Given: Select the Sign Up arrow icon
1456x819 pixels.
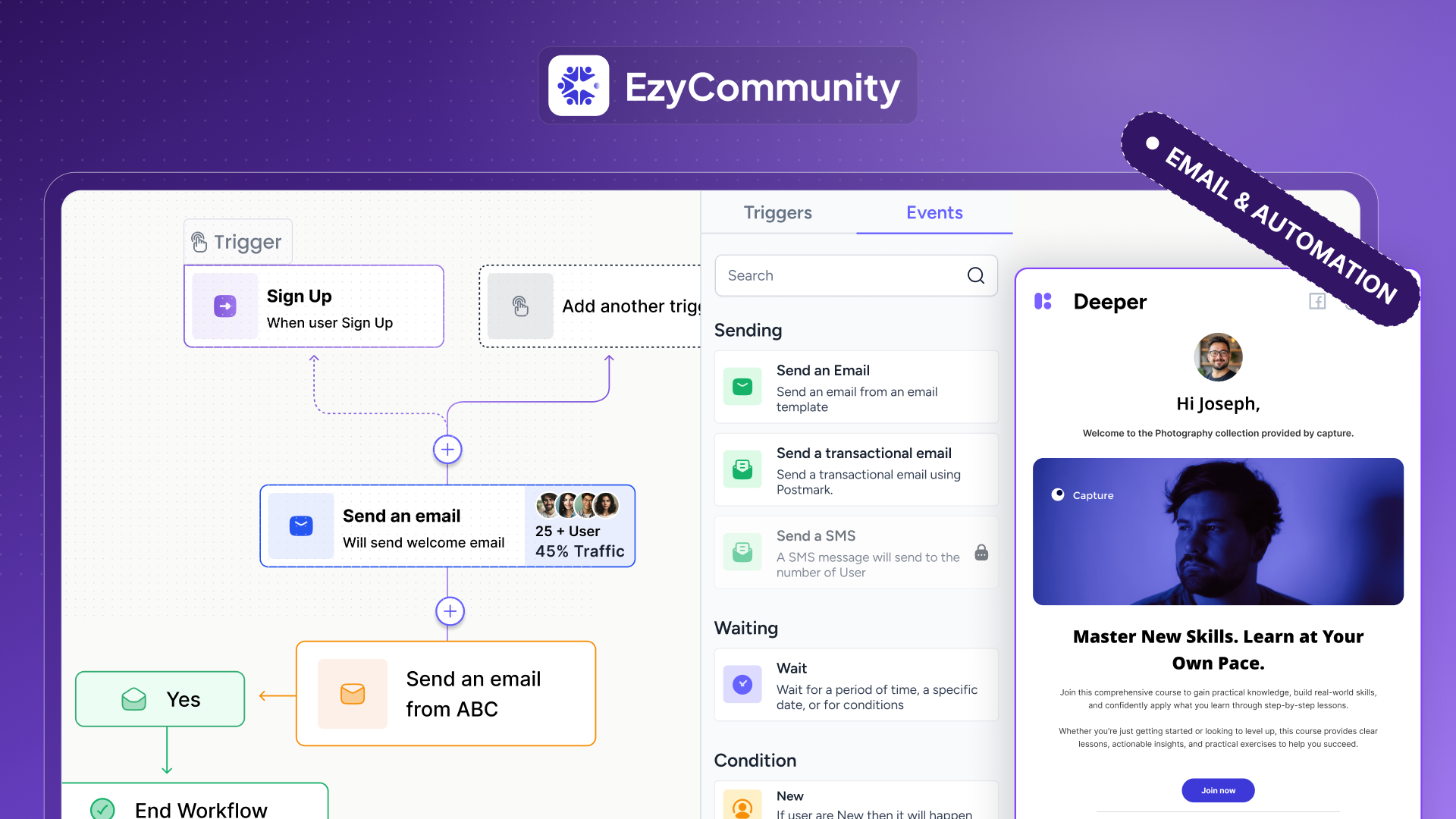Looking at the screenshot, I should click(x=225, y=306).
